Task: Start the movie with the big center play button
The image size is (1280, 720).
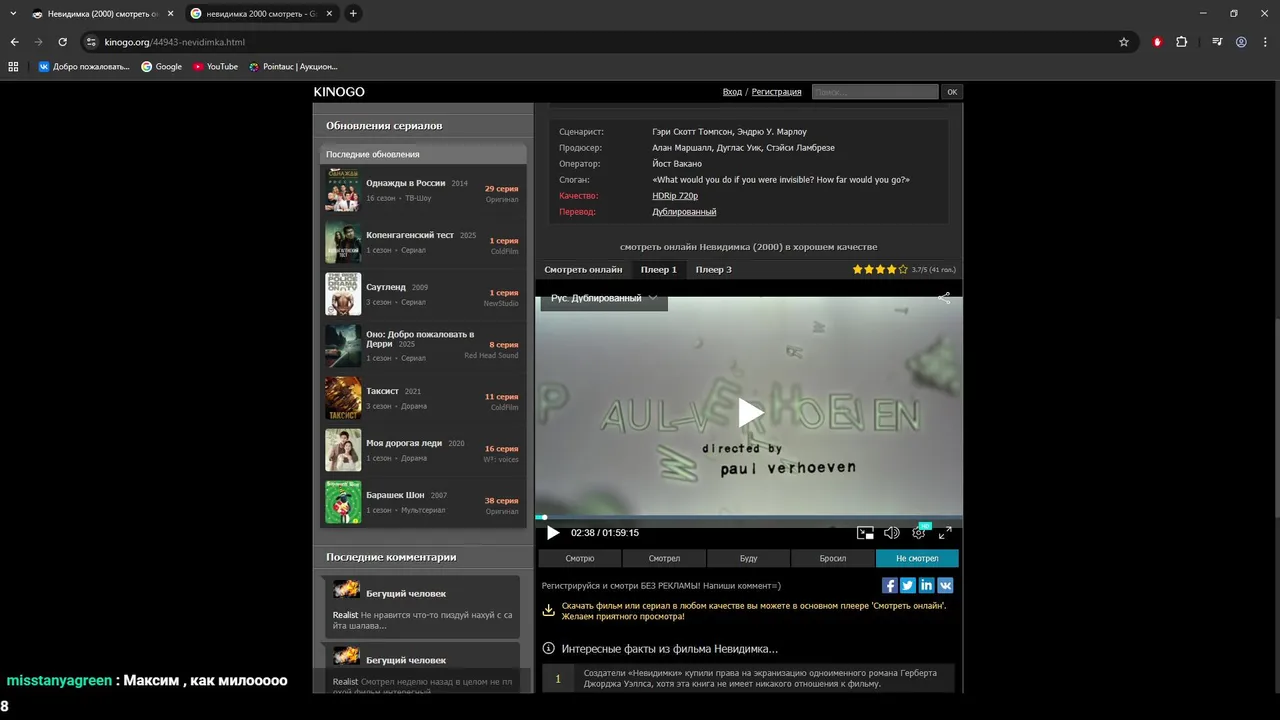Action: point(750,411)
